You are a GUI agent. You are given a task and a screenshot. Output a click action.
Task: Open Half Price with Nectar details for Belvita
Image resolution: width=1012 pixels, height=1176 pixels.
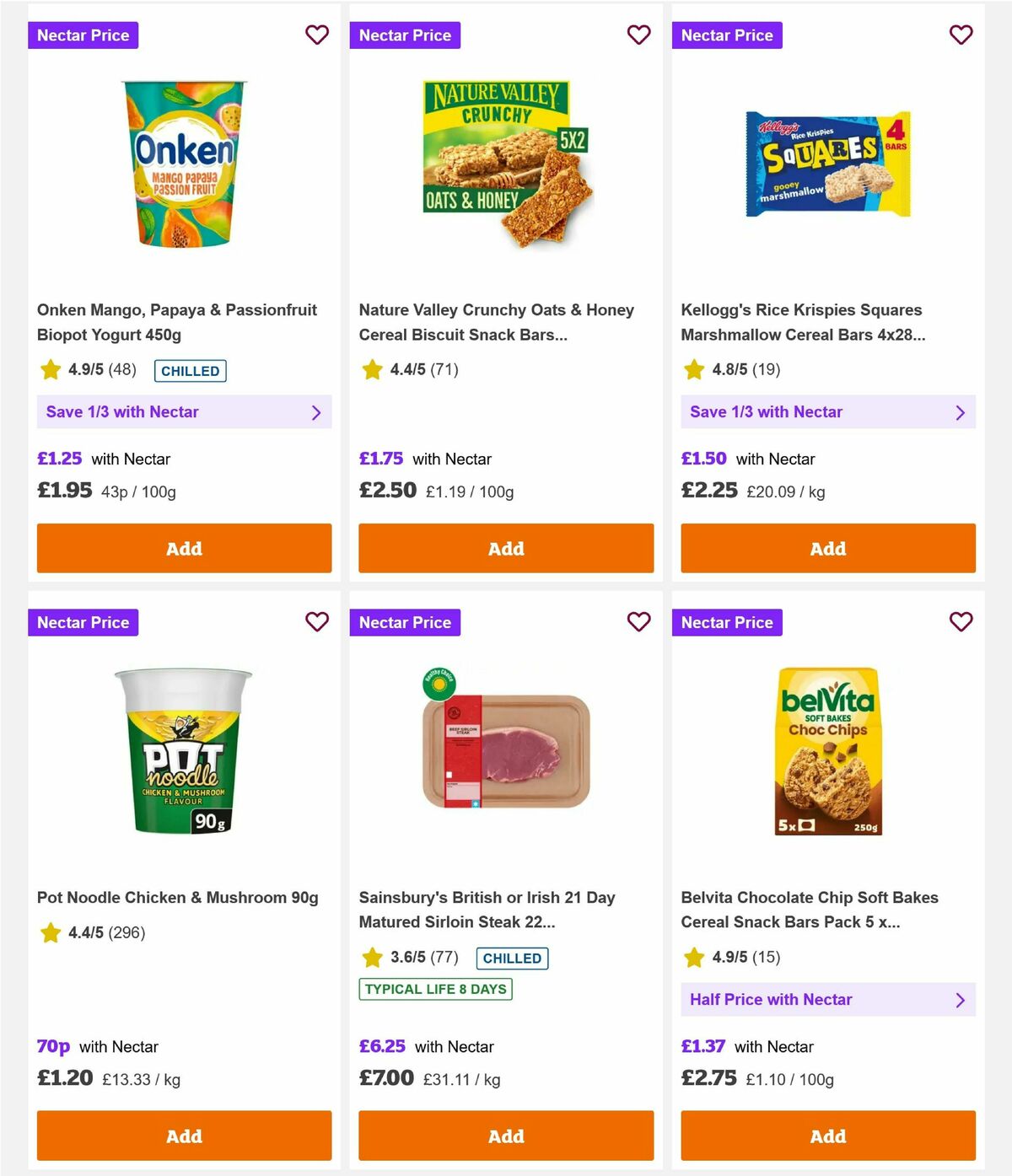[x=828, y=999]
